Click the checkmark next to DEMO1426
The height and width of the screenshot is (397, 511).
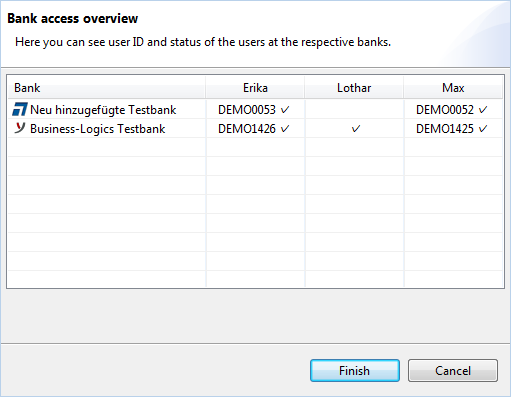click(x=285, y=129)
